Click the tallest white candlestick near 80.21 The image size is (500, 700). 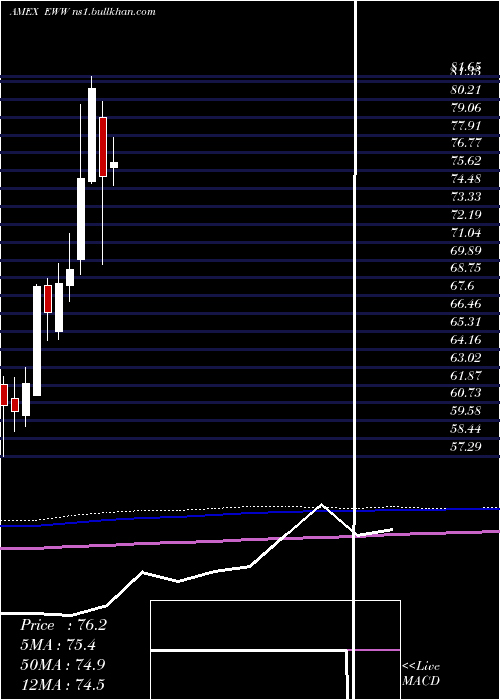tap(92, 135)
